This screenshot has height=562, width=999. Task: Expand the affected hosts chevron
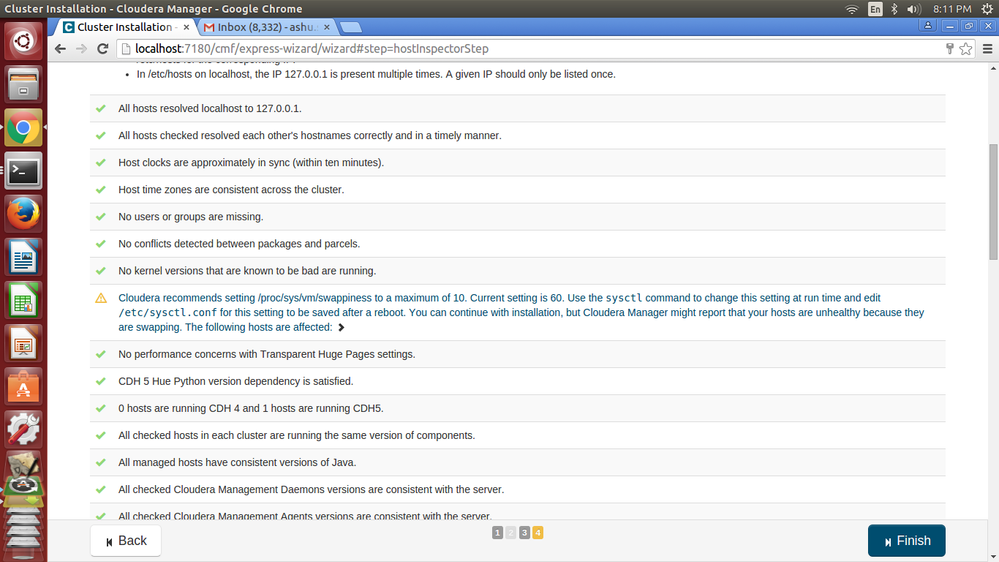point(341,328)
